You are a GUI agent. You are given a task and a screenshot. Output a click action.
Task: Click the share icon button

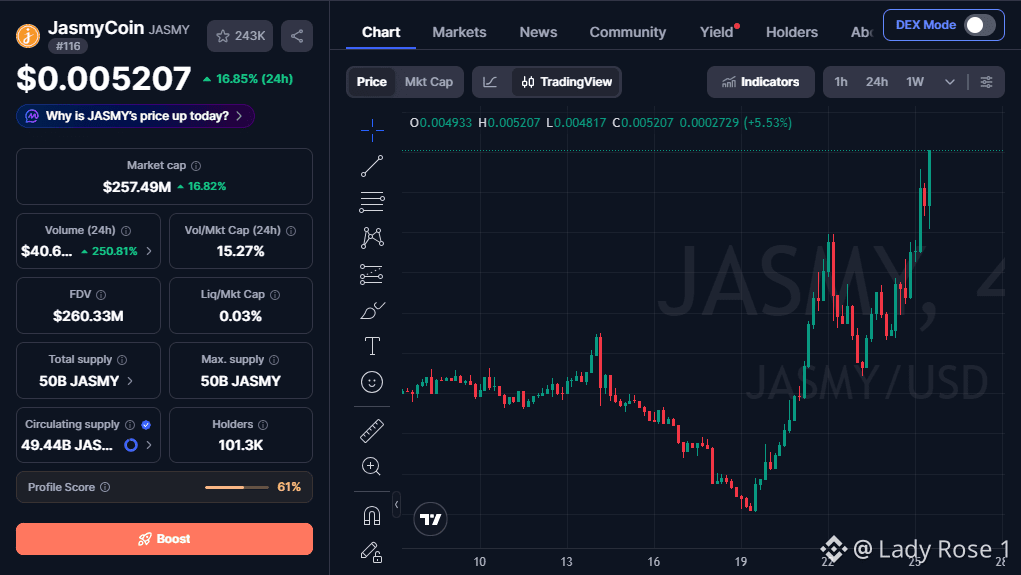(x=297, y=36)
